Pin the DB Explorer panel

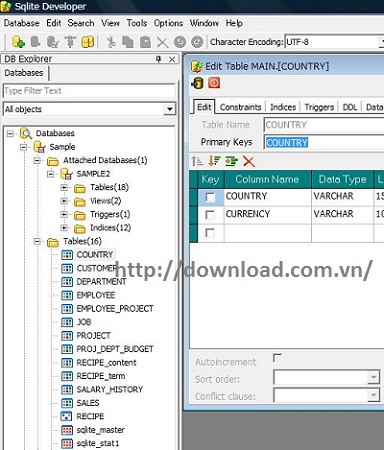[159, 59]
